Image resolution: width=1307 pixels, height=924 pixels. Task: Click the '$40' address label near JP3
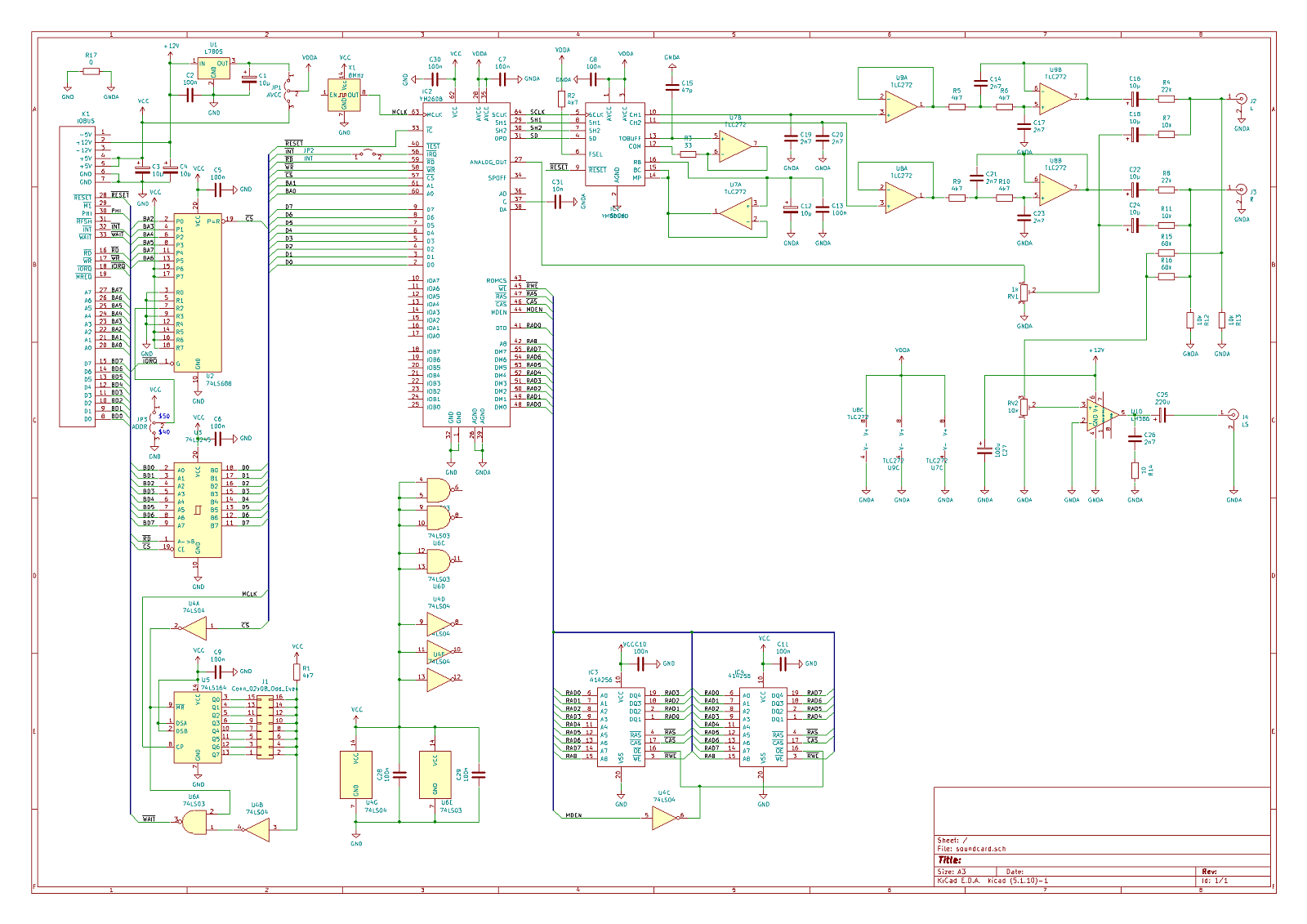(x=164, y=431)
